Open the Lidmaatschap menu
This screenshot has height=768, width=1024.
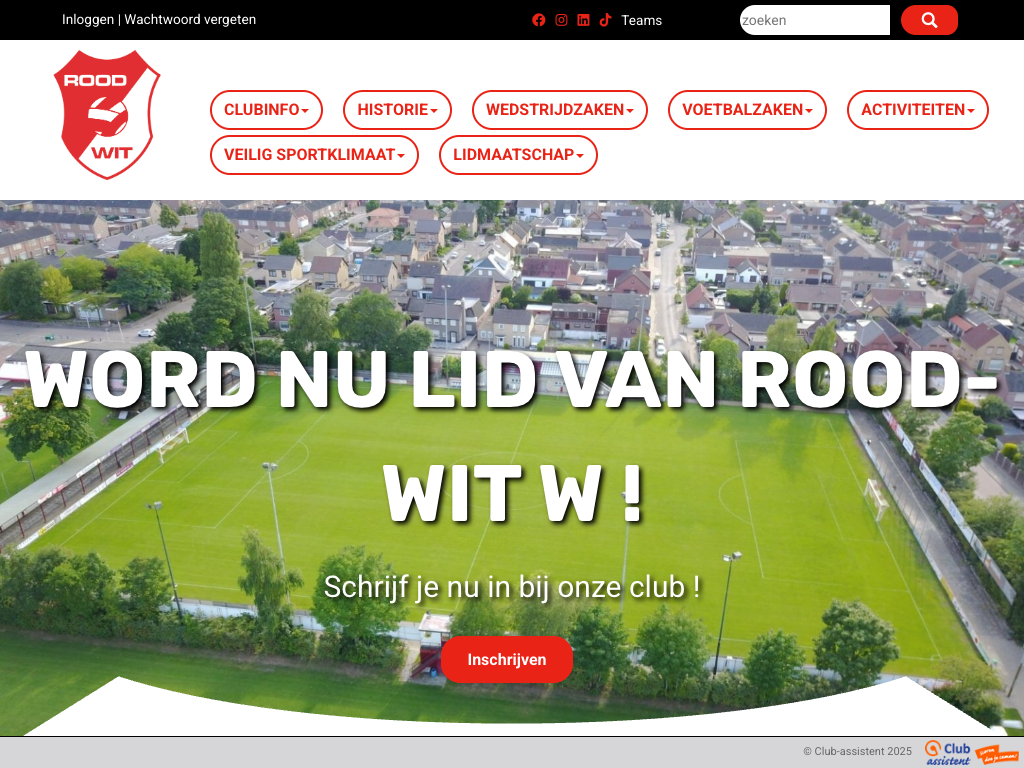point(518,155)
